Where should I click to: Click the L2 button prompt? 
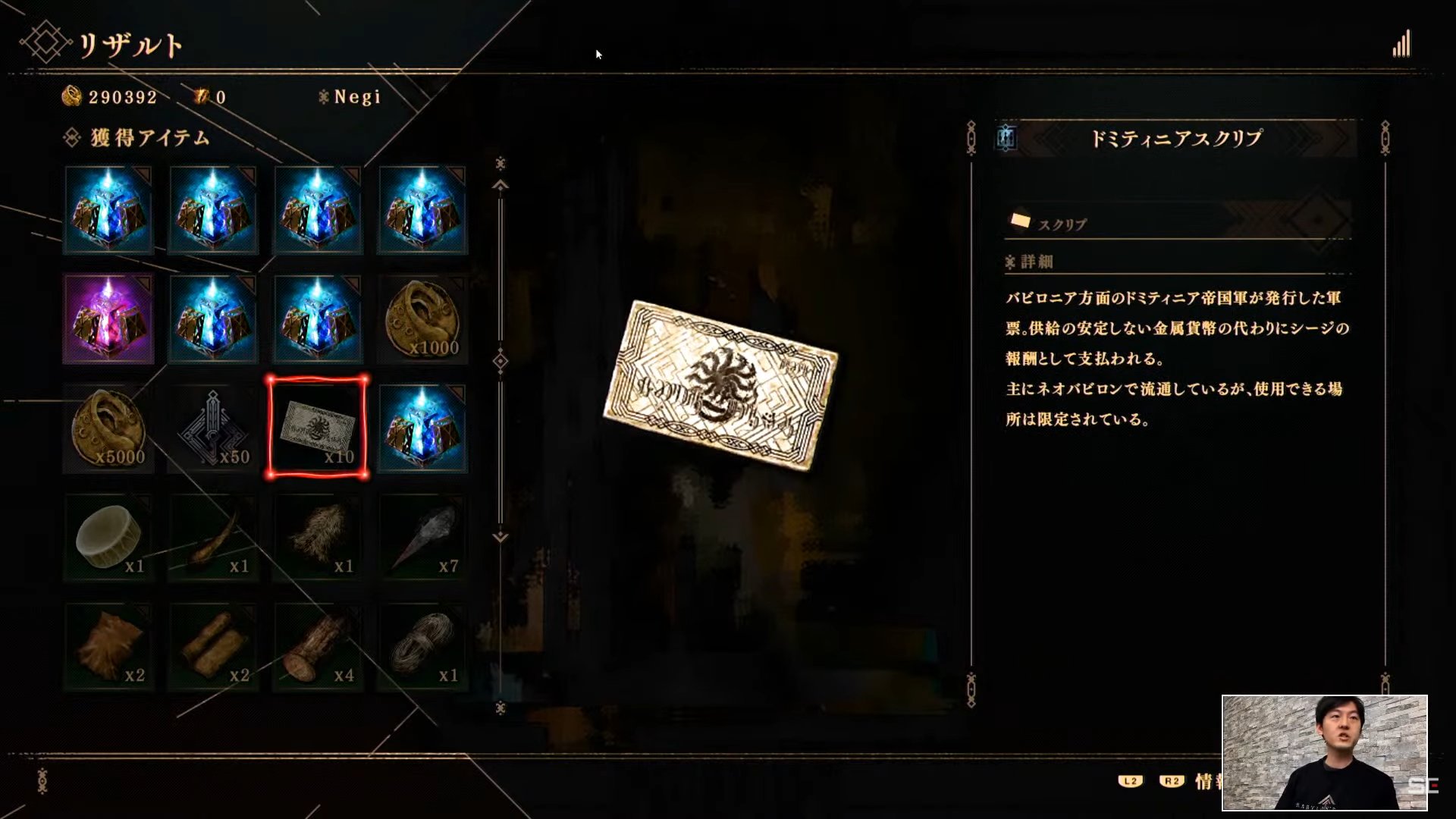(x=1131, y=781)
